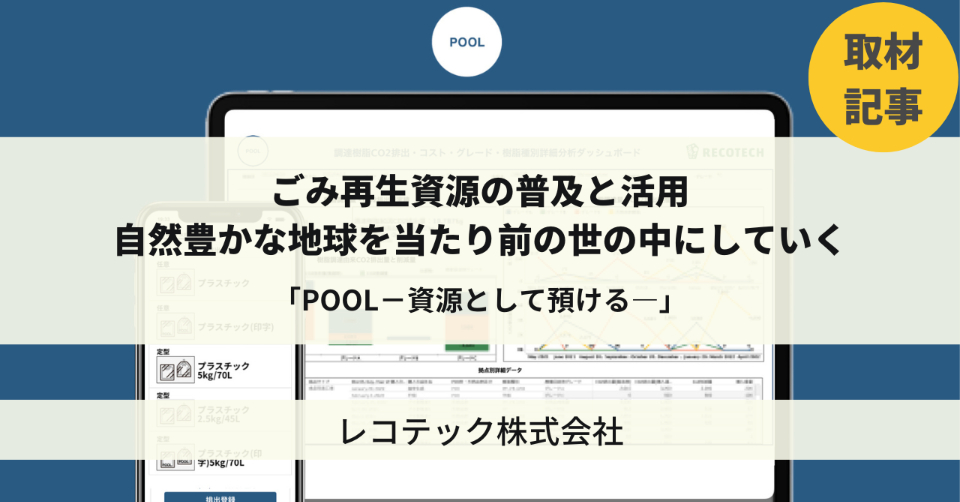Click the headline line 自然豊かな地球を当たり前の世の中にしていく
The image size is (960, 502).
coord(479,241)
